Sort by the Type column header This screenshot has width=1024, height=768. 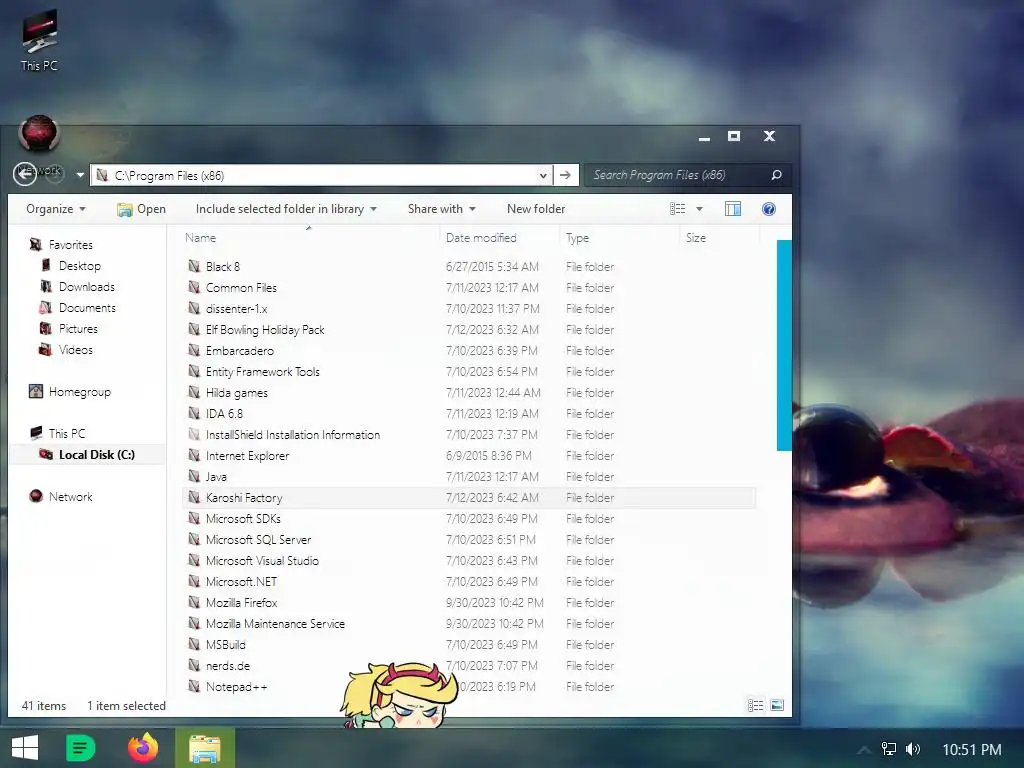(577, 238)
